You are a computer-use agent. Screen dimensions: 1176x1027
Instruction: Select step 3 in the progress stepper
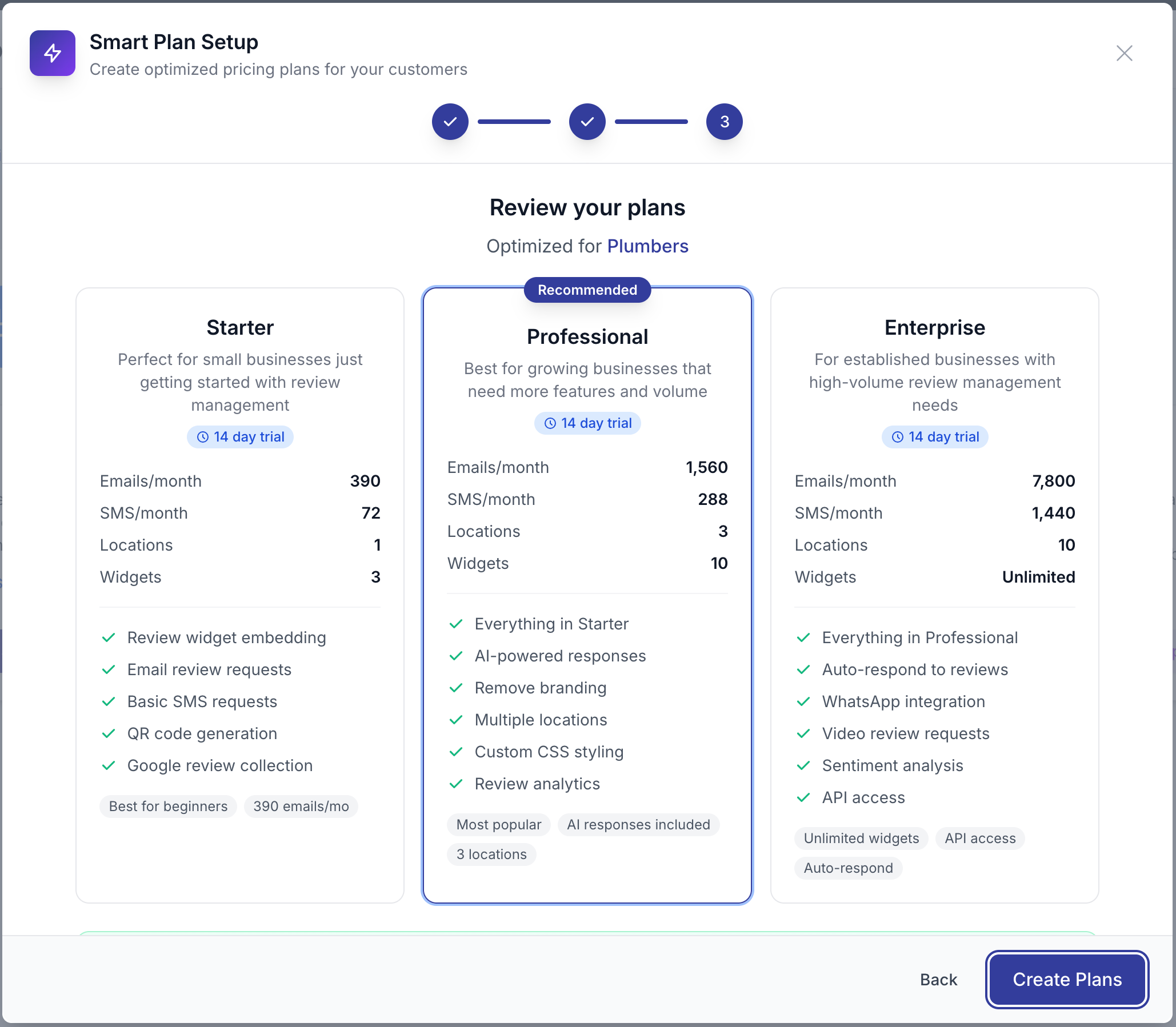tap(724, 122)
